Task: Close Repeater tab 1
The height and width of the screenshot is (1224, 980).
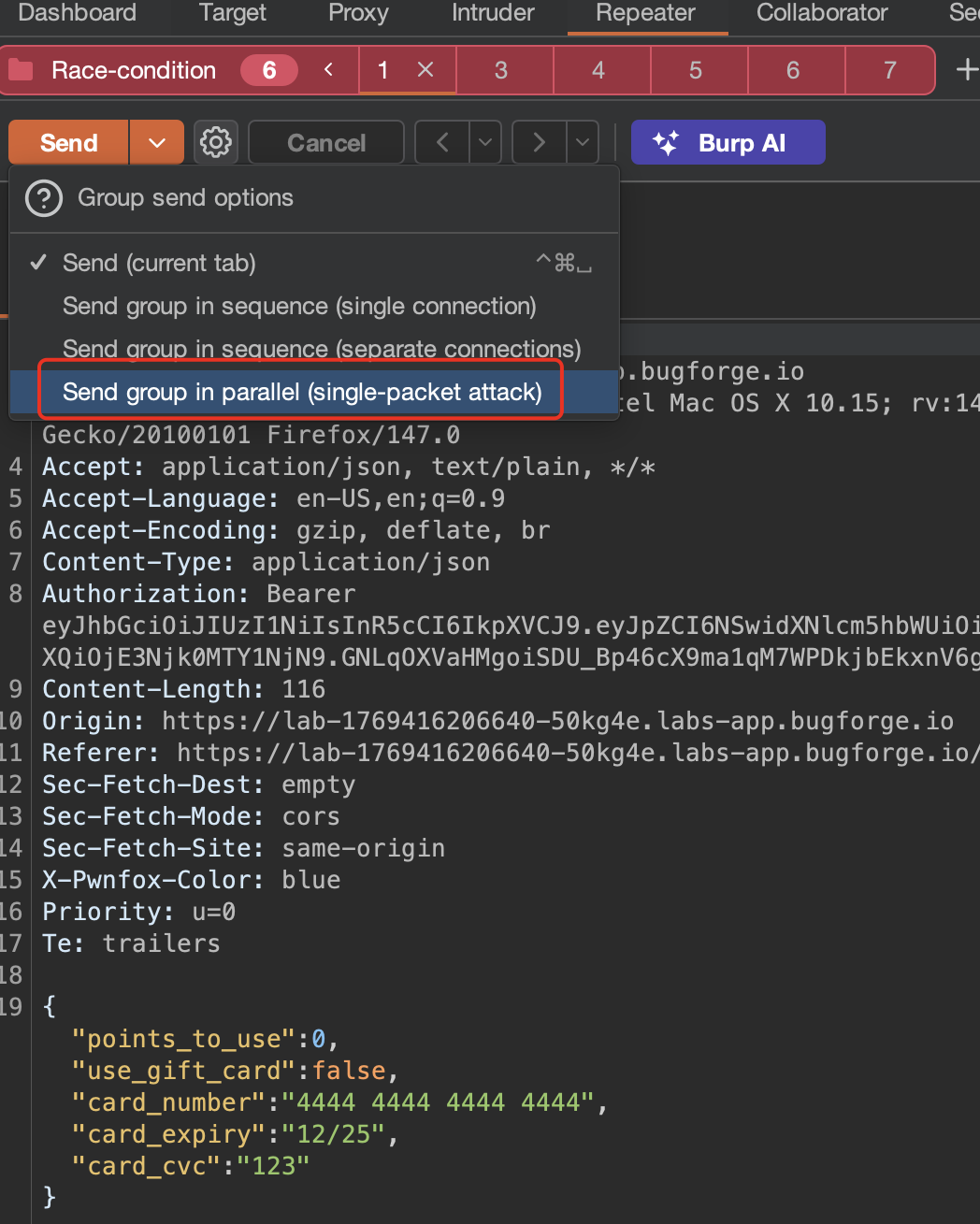Action: click(425, 70)
